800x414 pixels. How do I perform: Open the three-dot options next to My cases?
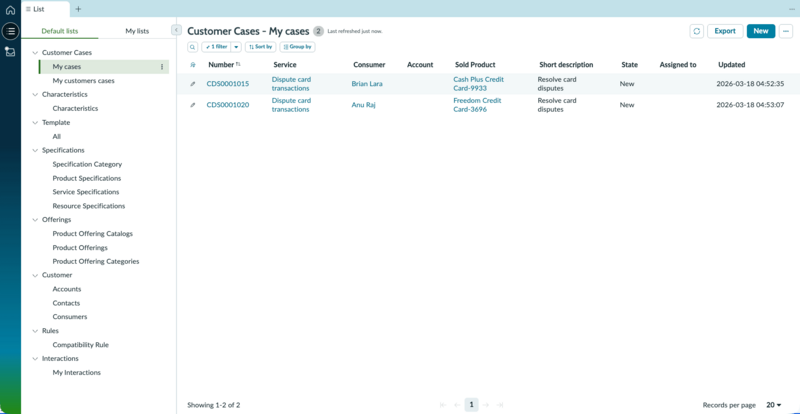click(162, 67)
